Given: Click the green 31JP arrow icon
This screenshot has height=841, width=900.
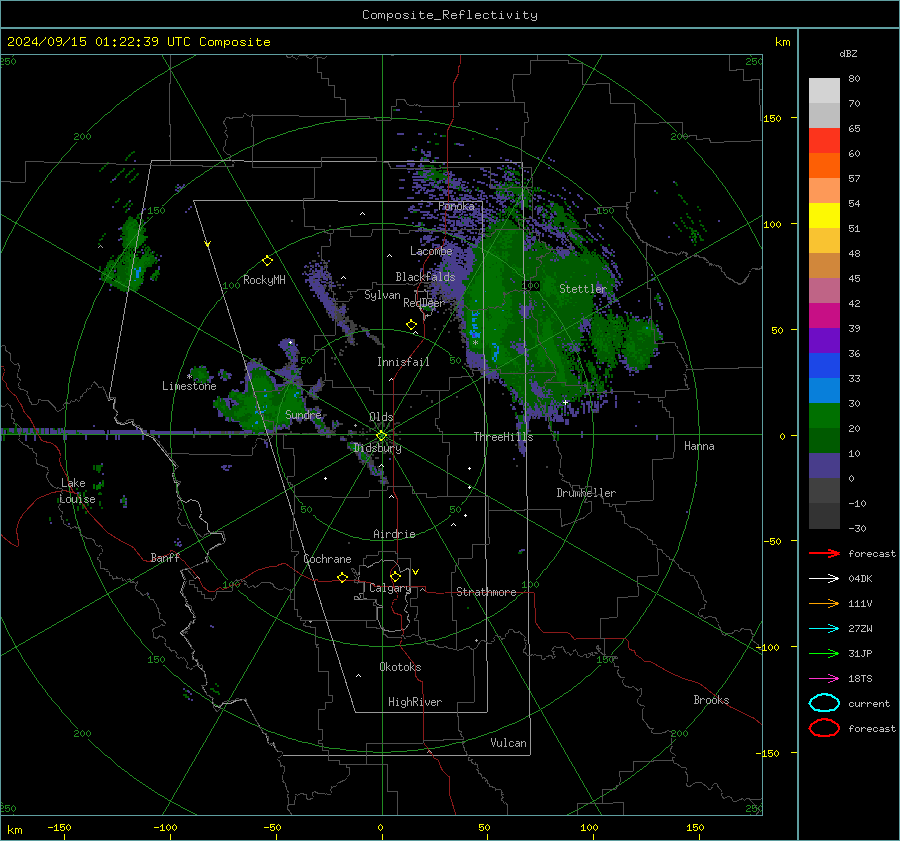Looking at the screenshot, I should pos(824,653).
